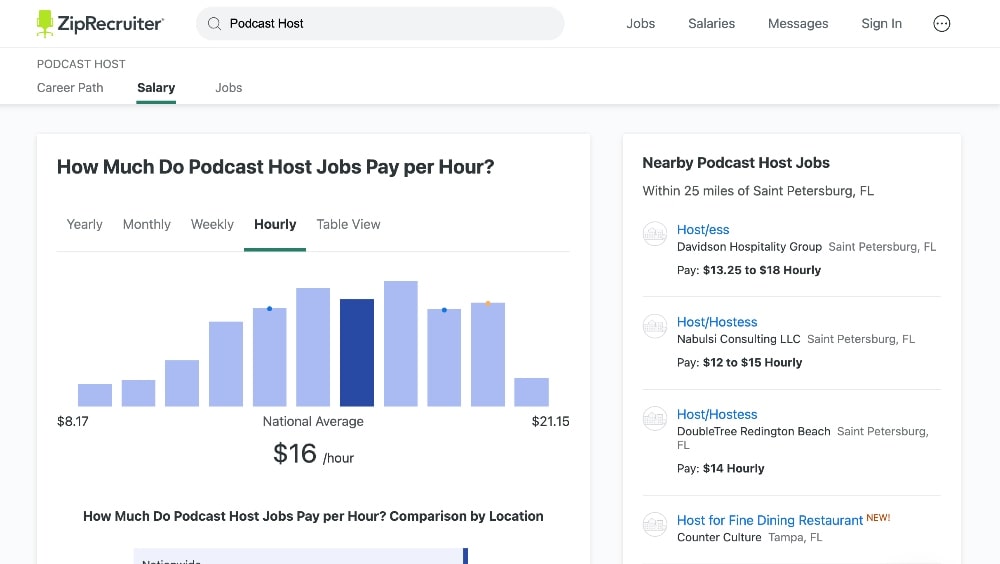Open the more options ellipsis icon
The image size is (1000, 564).
941,24
